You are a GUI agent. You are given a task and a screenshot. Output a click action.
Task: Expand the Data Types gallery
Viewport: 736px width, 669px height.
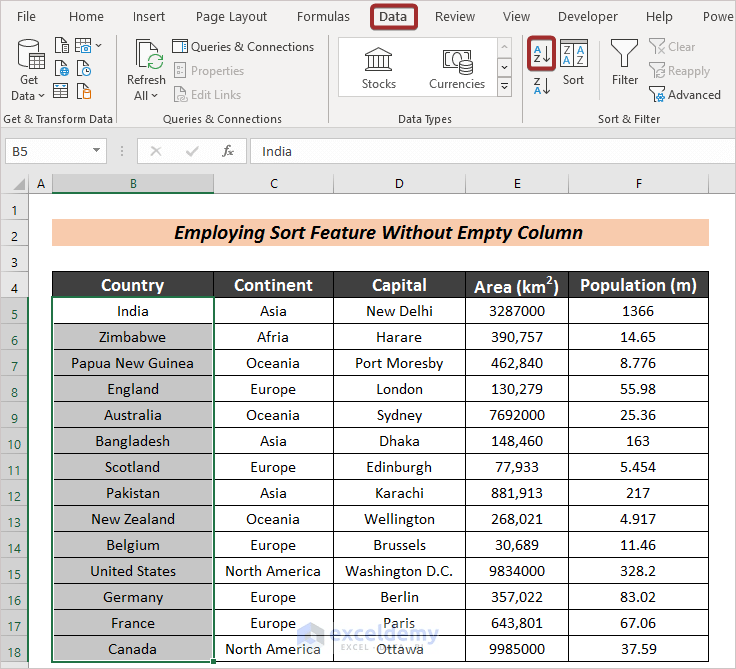(504, 86)
